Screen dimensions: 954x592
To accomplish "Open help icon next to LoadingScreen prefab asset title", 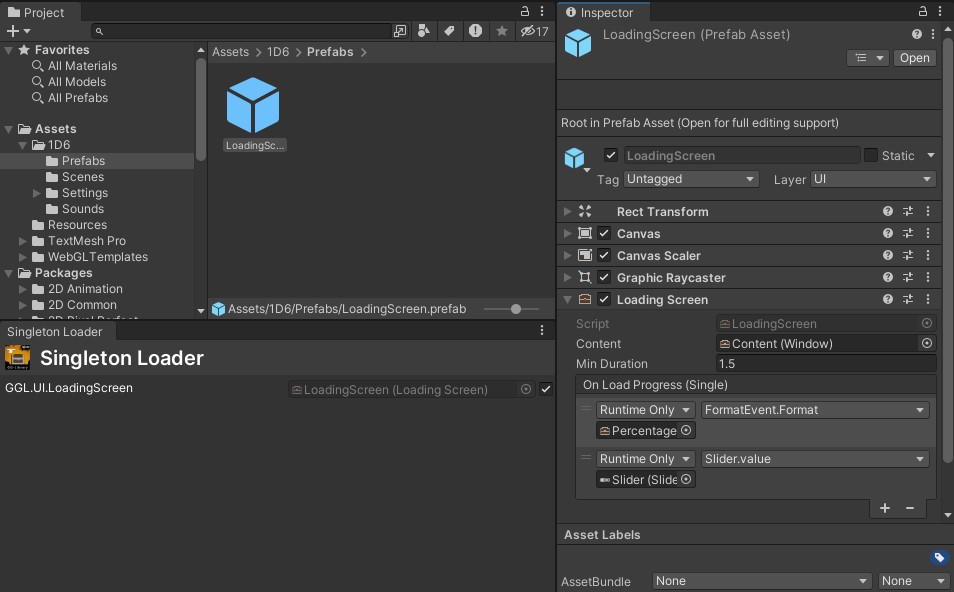I will tap(916, 34).
